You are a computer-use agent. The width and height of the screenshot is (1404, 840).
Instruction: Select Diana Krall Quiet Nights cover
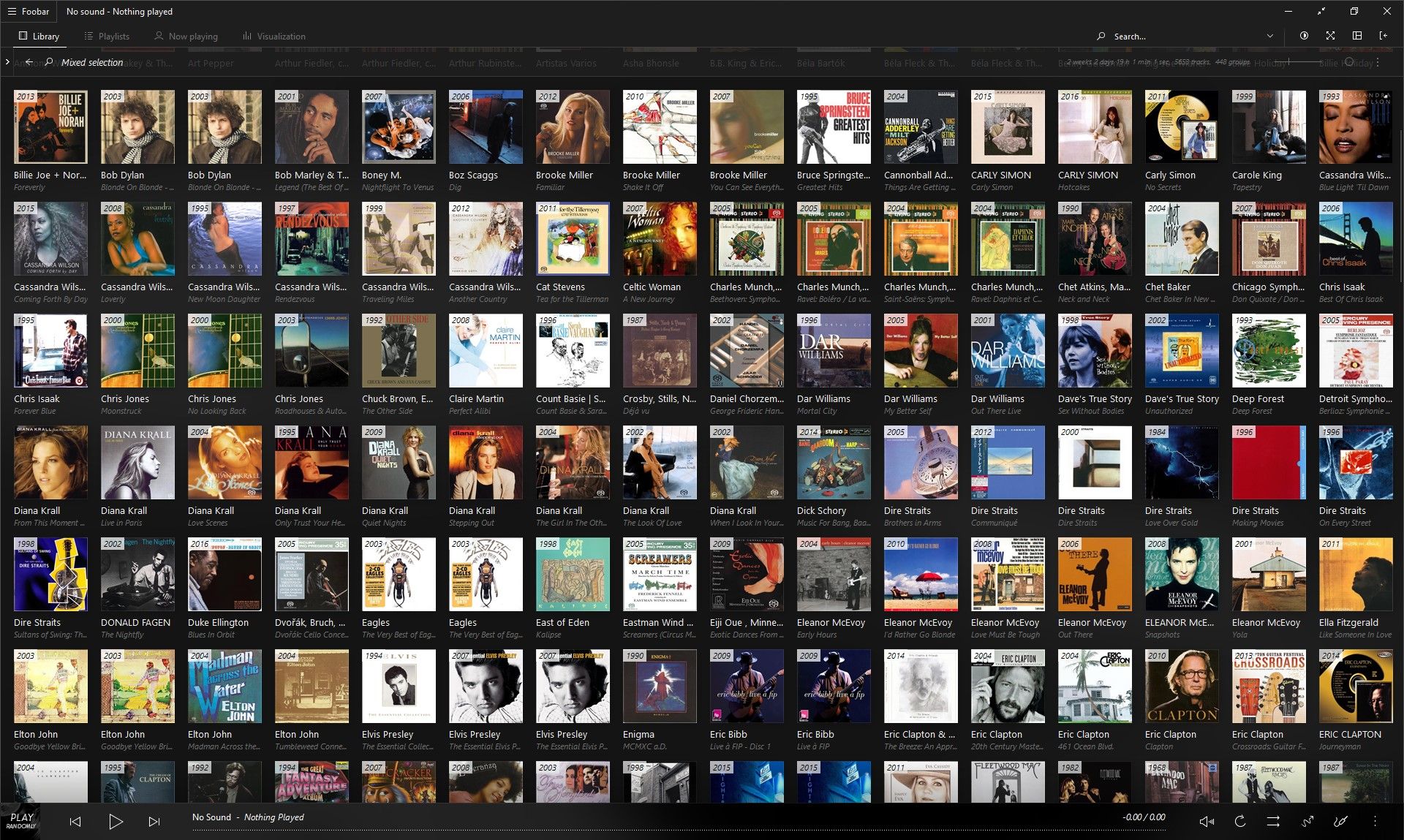pyautogui.click(x=399, y=462)
